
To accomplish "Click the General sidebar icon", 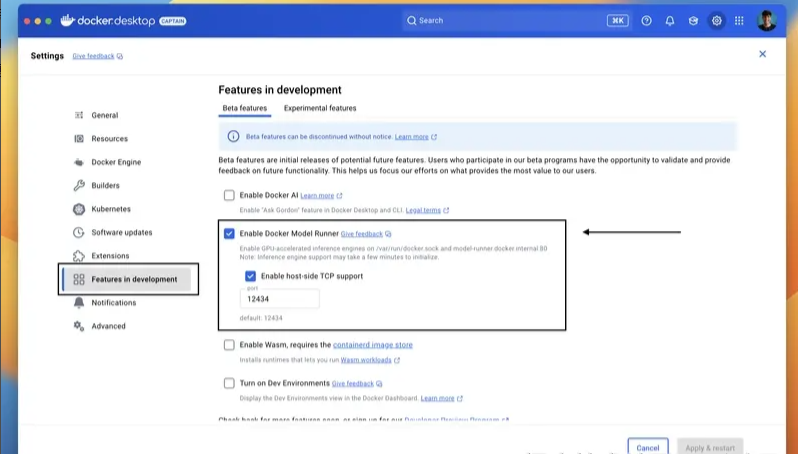I will click(x=79, y=115).
